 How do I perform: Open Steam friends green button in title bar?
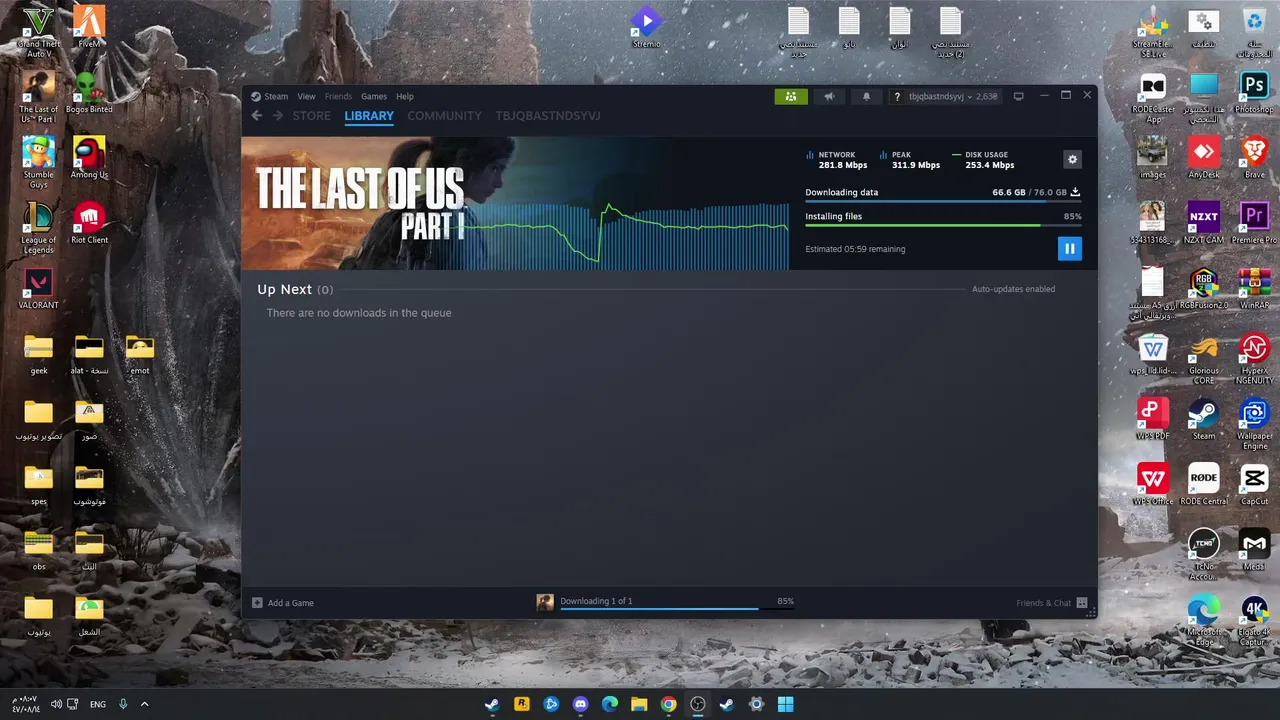(790, 96)
